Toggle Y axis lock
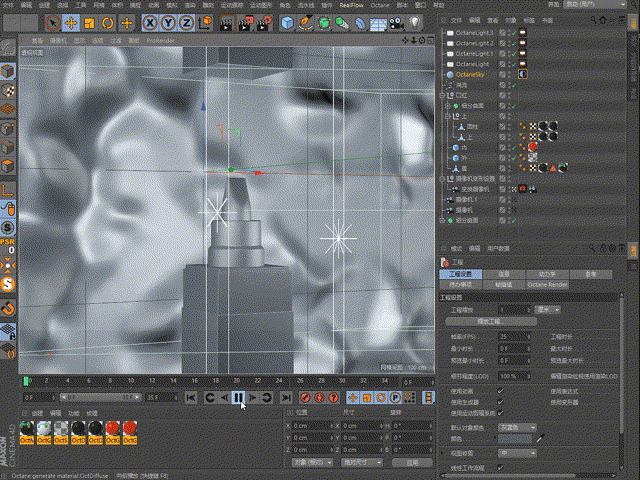Viewport: 640px width, 480px height. coord(168,23)
